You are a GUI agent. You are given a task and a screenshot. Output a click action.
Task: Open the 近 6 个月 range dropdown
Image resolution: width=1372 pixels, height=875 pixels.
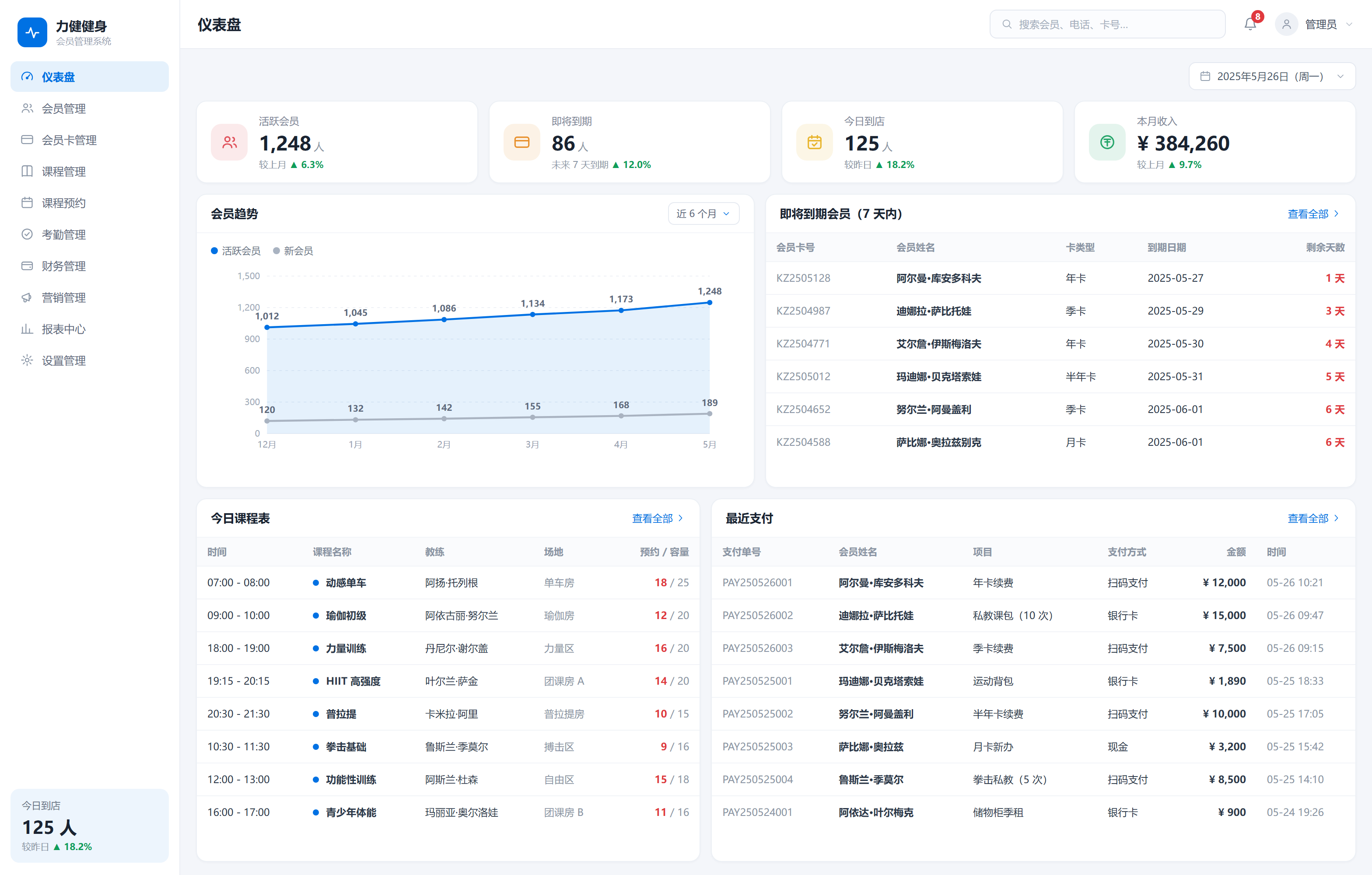click(x=703, y=213)
